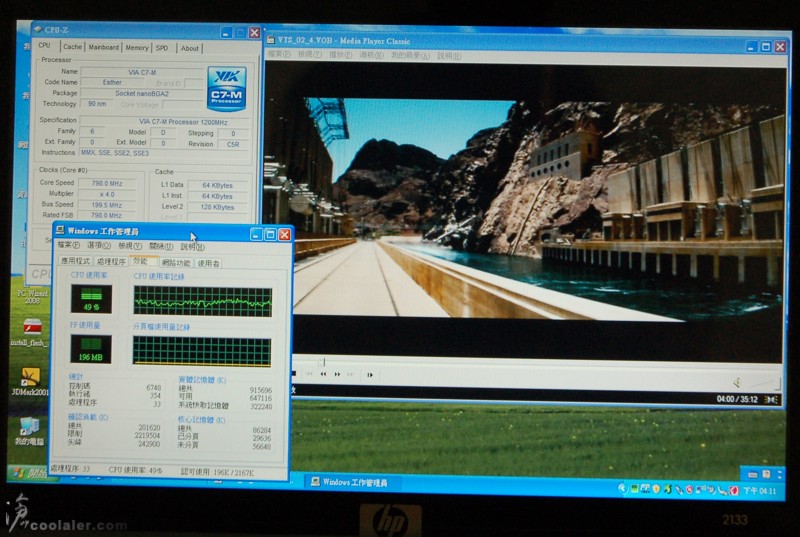Open 檔案 menu in Media Player Classic
The height and width of the screenshot is (537, 800).
point(279,54)
